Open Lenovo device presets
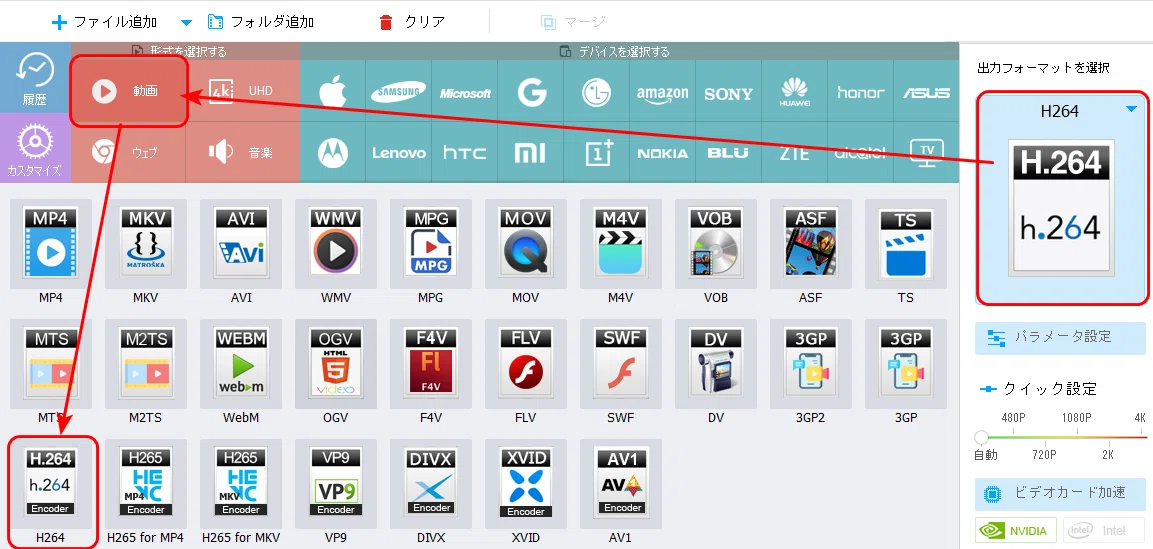 pyautogui.click(x=399, y=152)
